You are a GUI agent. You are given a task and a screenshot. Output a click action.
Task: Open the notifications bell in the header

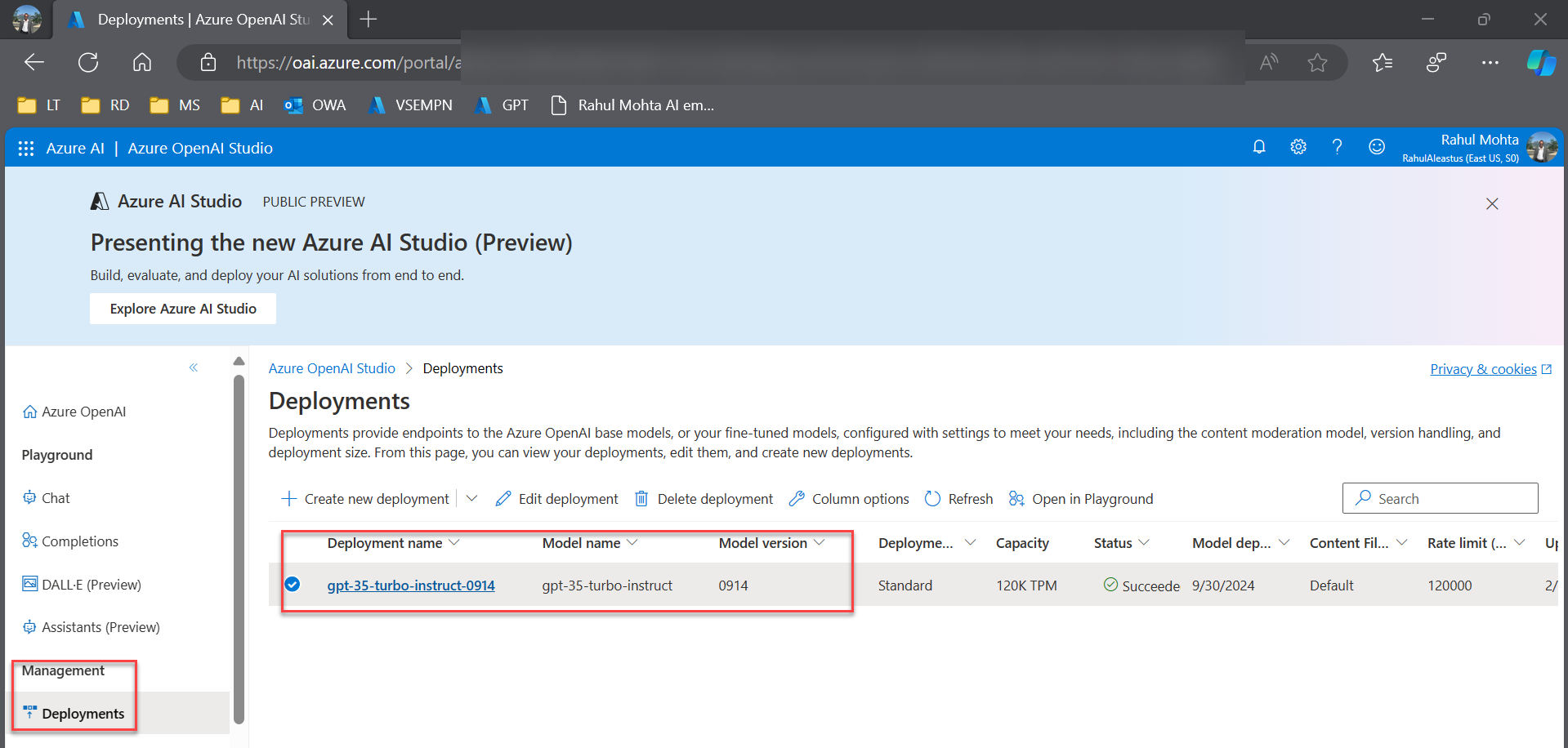click(1259, 147)
